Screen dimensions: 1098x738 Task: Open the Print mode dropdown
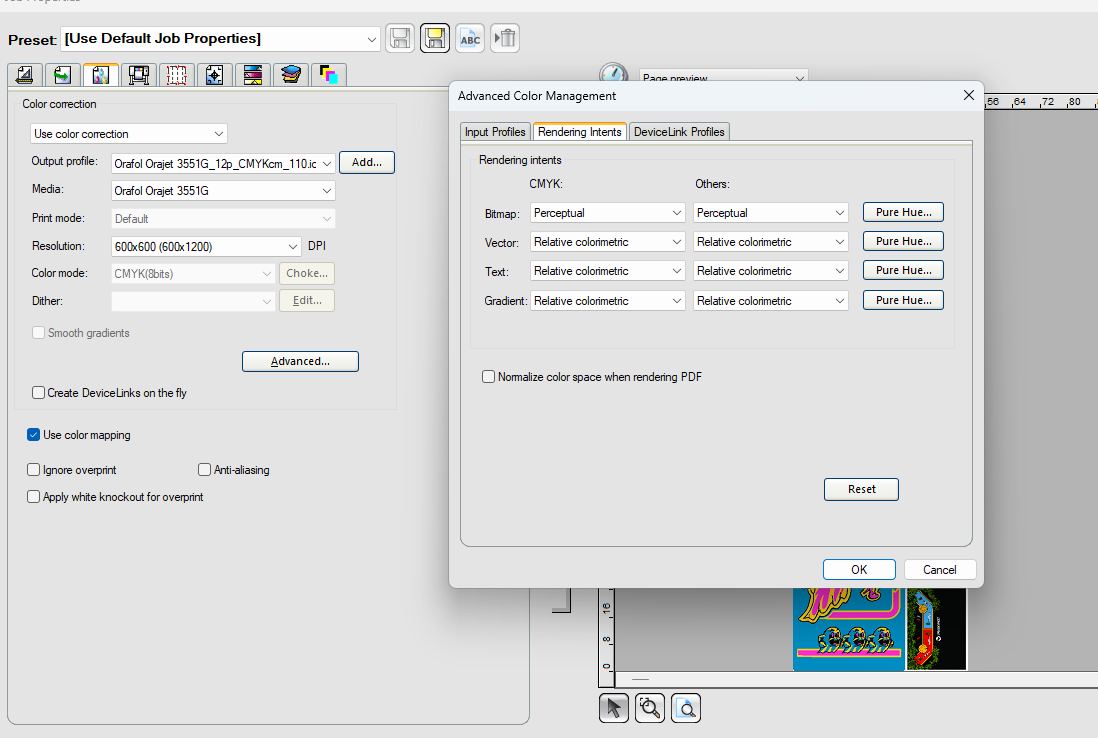(x=223, y=218)
